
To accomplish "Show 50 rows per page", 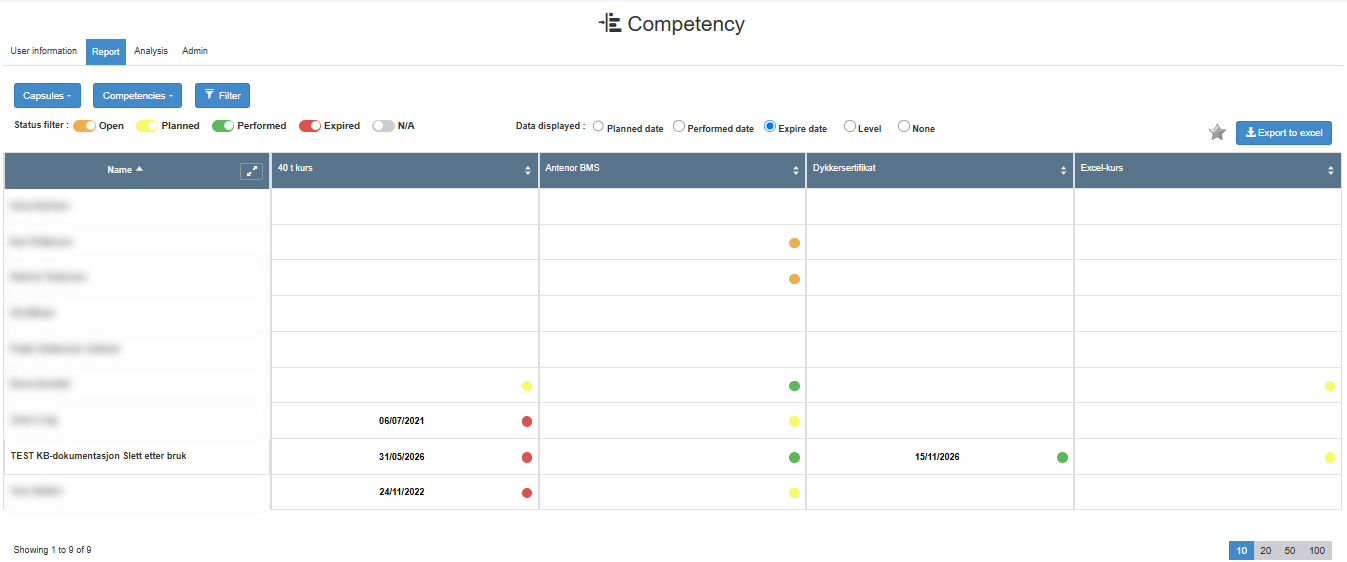I will (1290, 551).
